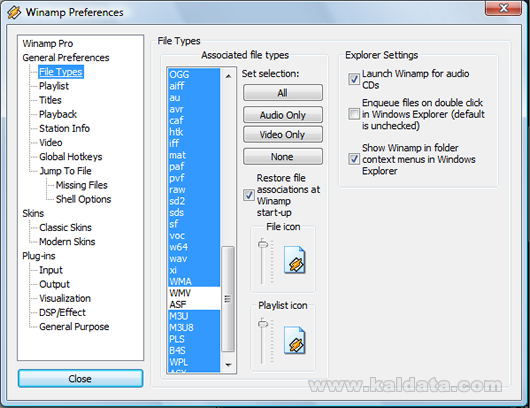The height and width of the screenshot is (408, 530).
Task: Select WPL in the file types list
Action: click(x=194, y=362)
